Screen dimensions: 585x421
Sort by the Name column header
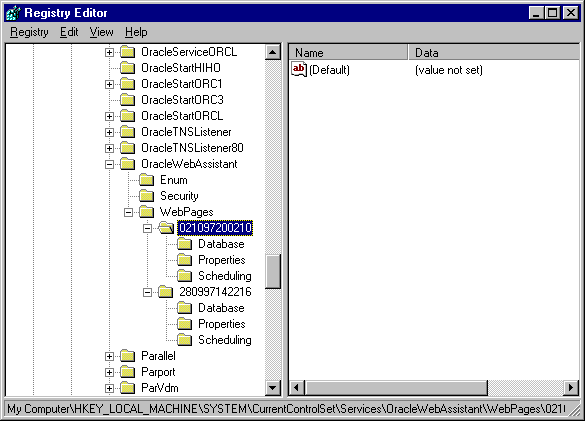(x=348, y=53)
